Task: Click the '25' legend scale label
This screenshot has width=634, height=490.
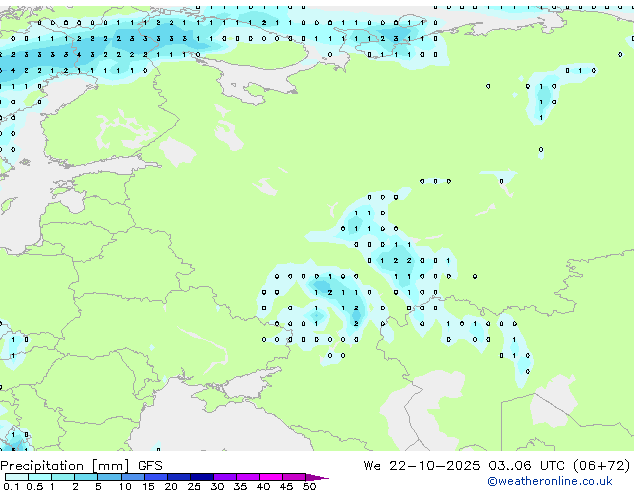Action: coord(194,486)
